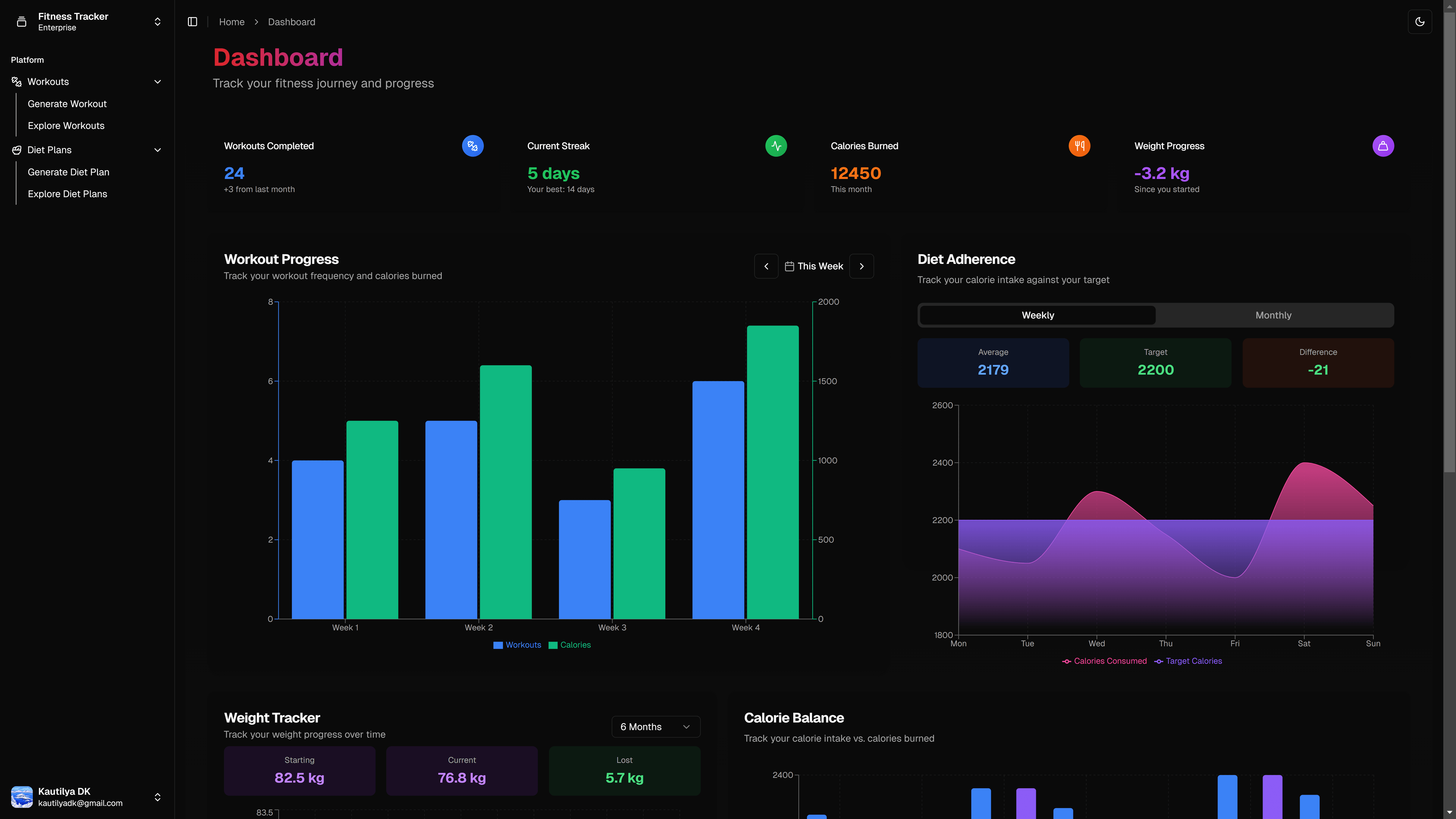The width and height of the screenshot is (1456, 819).
Task: Collapse the Workouts section in sidebar
Action: click(x=158, y=82)
